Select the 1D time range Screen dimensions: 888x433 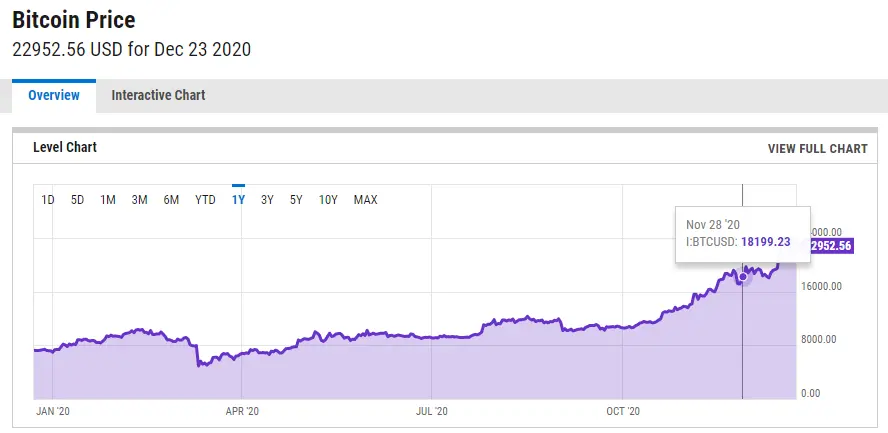(x=48, y=200)
